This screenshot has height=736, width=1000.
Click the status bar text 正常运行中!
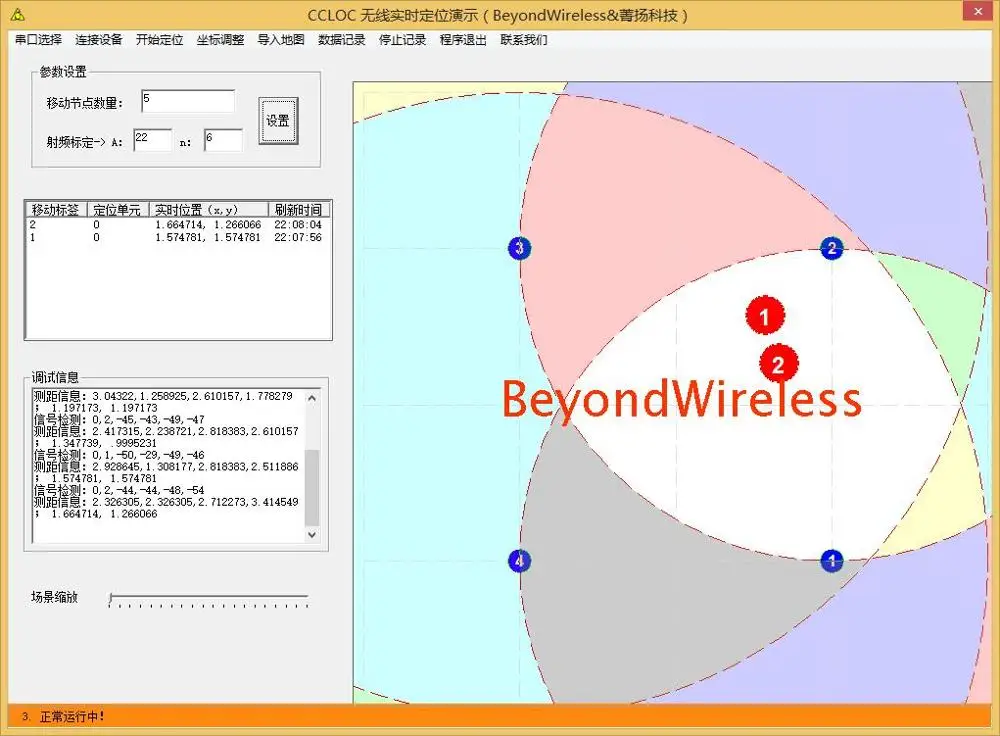tap(72, 717)
